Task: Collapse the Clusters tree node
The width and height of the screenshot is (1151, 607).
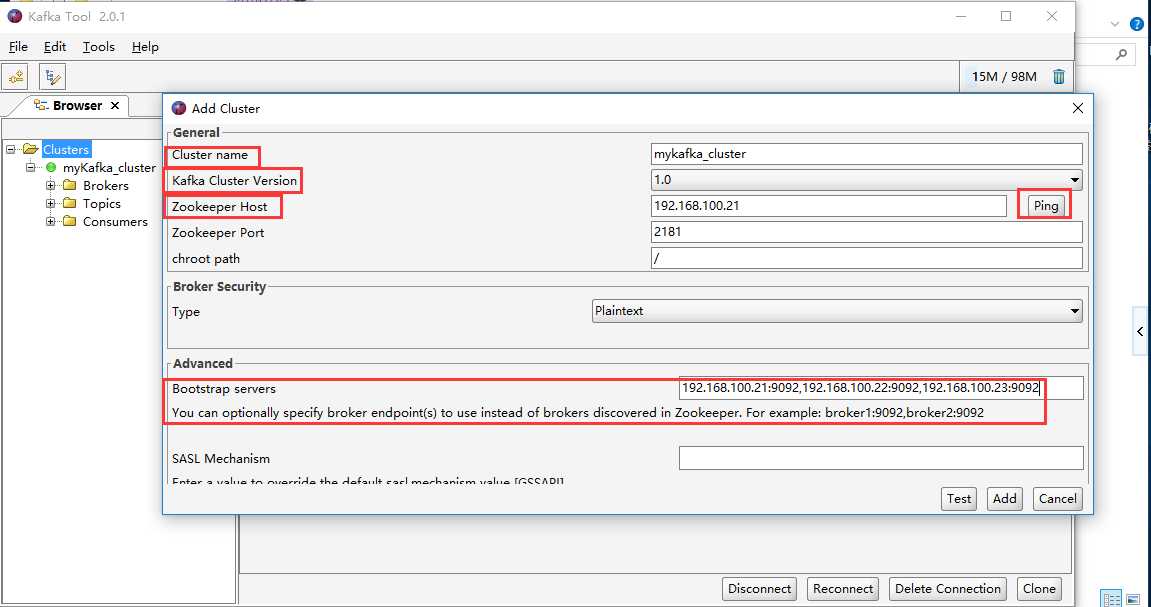Action: pyautogui.click(x=10, y=149)
